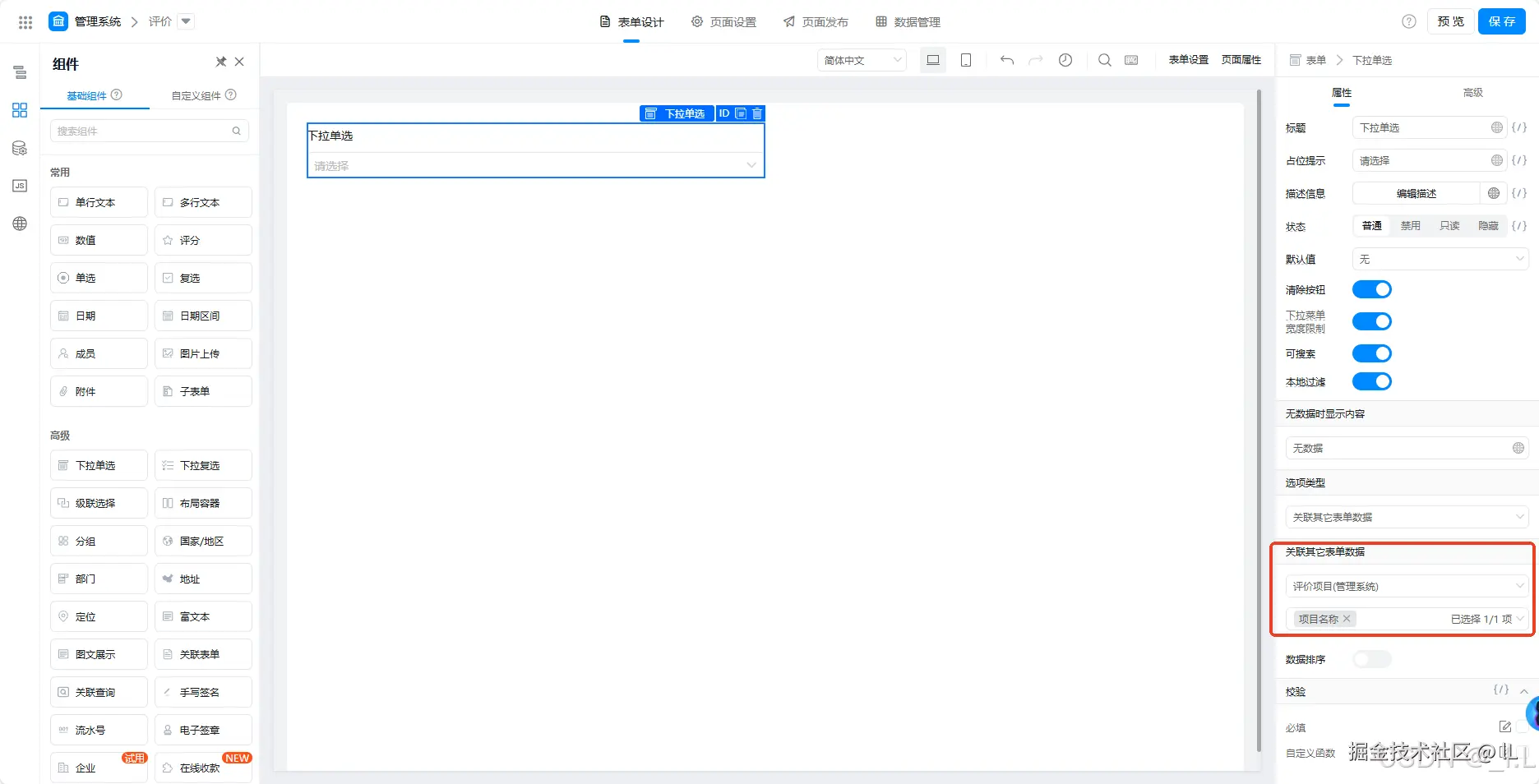
Task: Open the 自定义组件 tab
Action: [204, 95]
